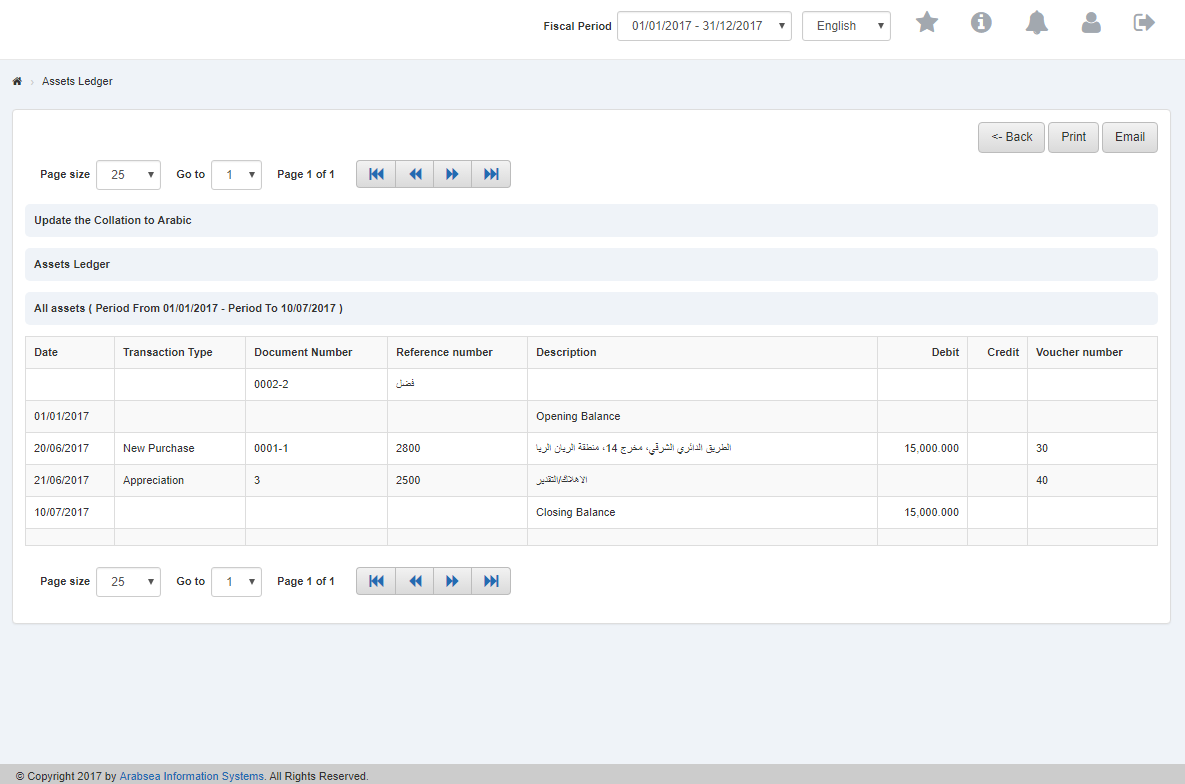
Task: Navigate home using the house icon
Action: (x=16, y=81)
